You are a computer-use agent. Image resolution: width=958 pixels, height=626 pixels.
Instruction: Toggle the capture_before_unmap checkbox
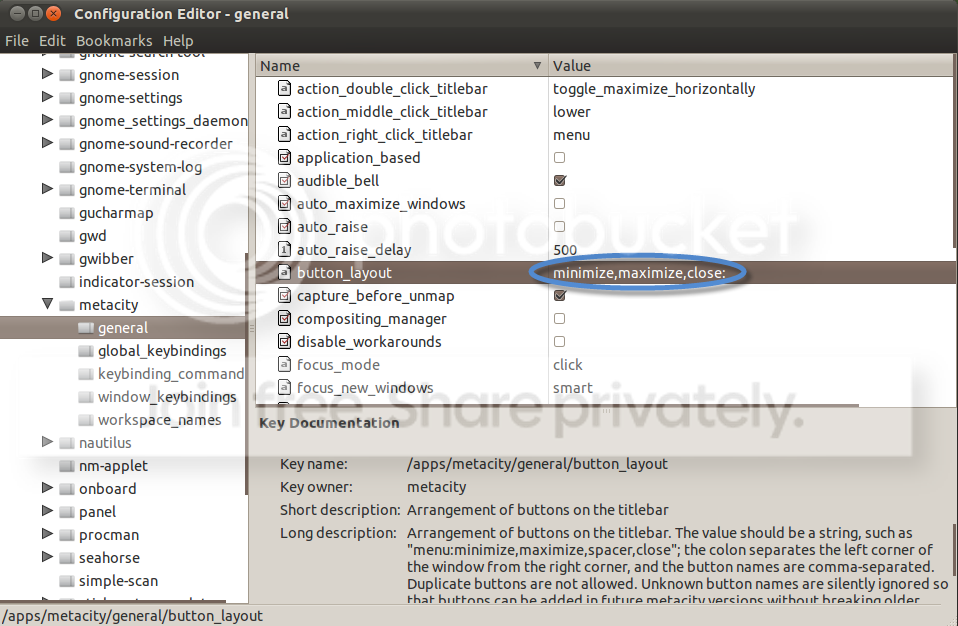(560, 296)
